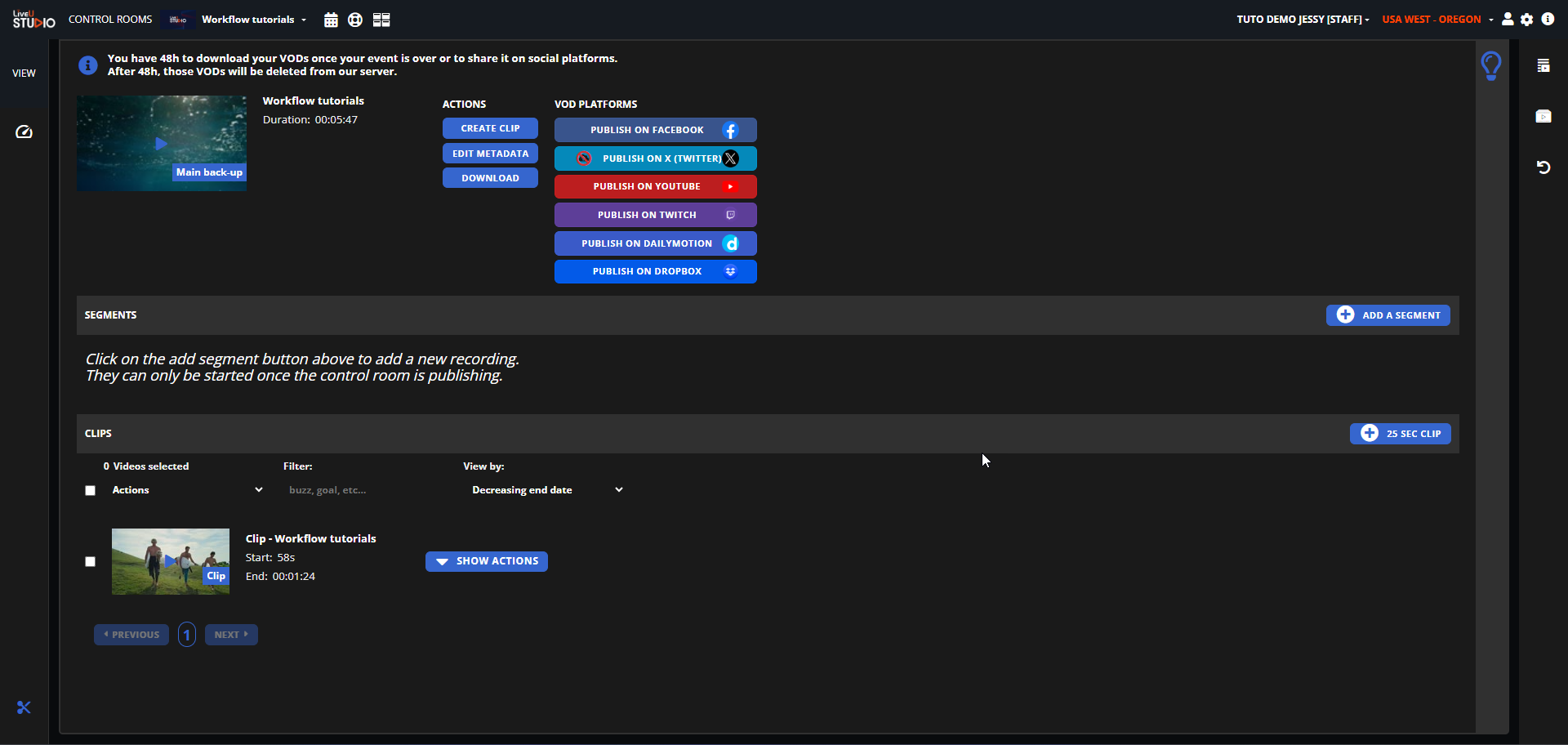This screenshot has height=745, width=1568.
Task: Click the LiveU Studio logo
Action: pos(33,20)
